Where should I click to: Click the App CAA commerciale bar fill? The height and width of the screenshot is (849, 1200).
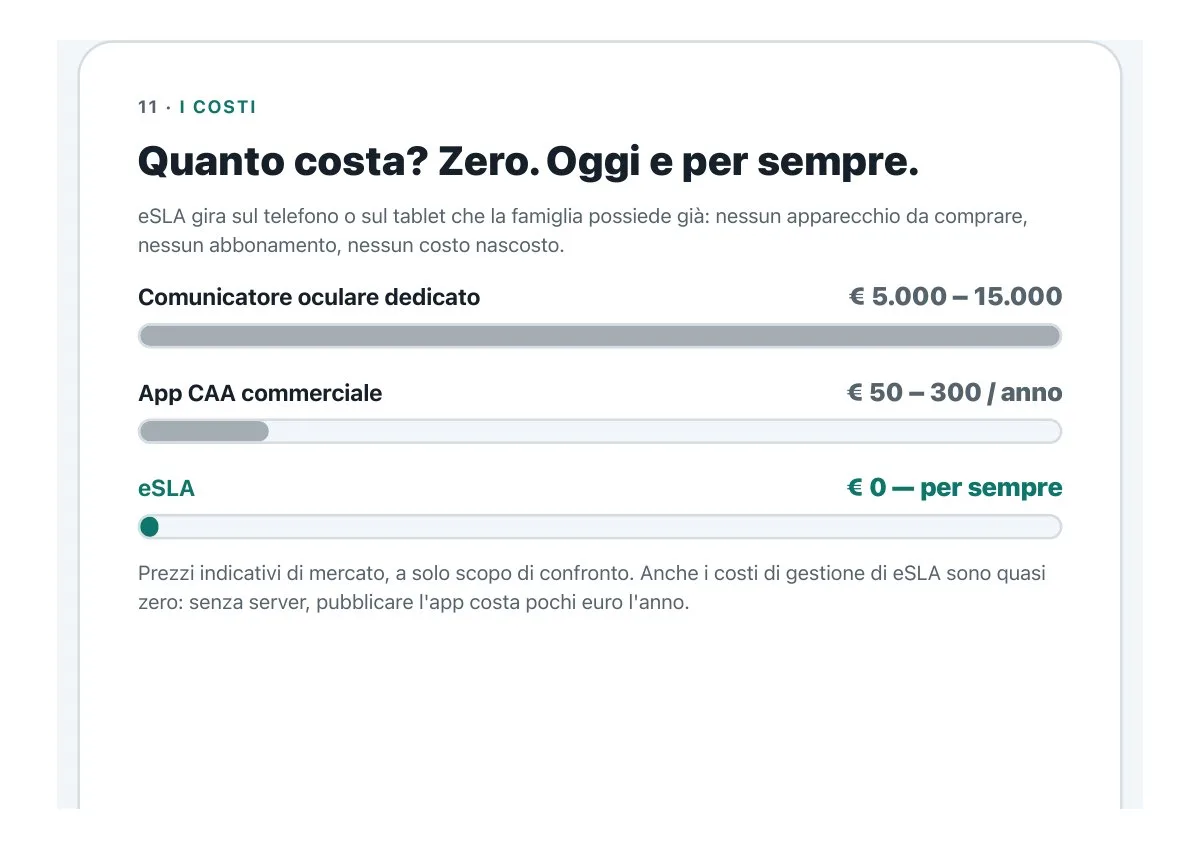(204, 431)
